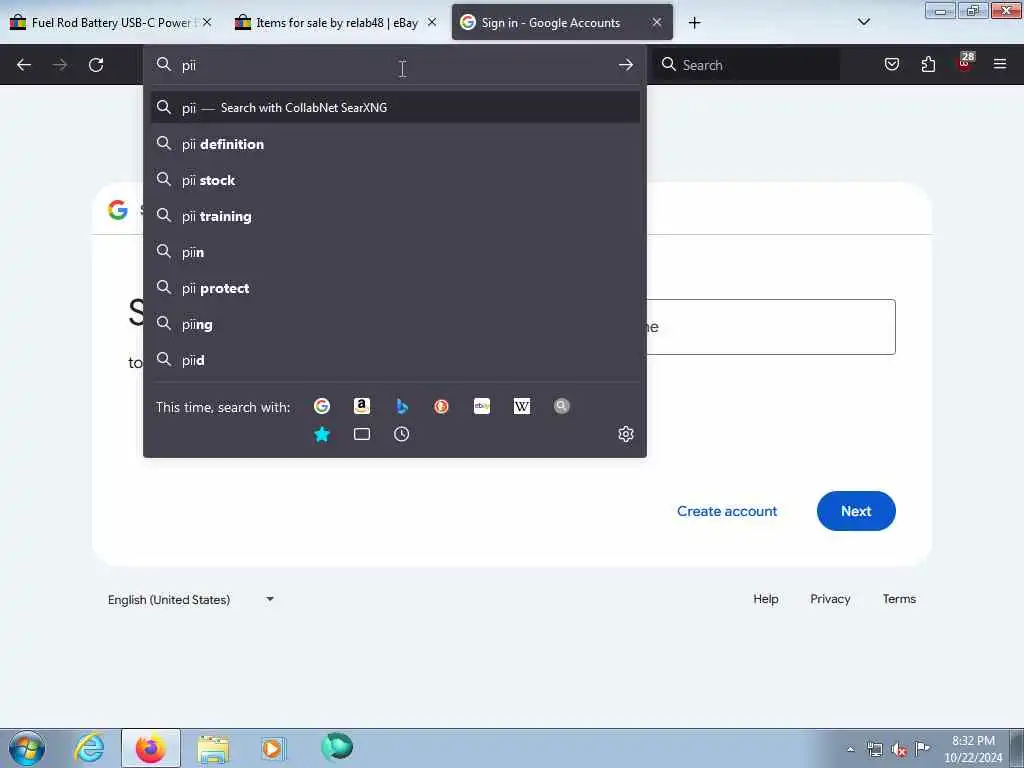The width and height of the screenshot is (1024, 768).
Task: Open Windows Explorer folder in taskbar
Action: click(213, 748)
